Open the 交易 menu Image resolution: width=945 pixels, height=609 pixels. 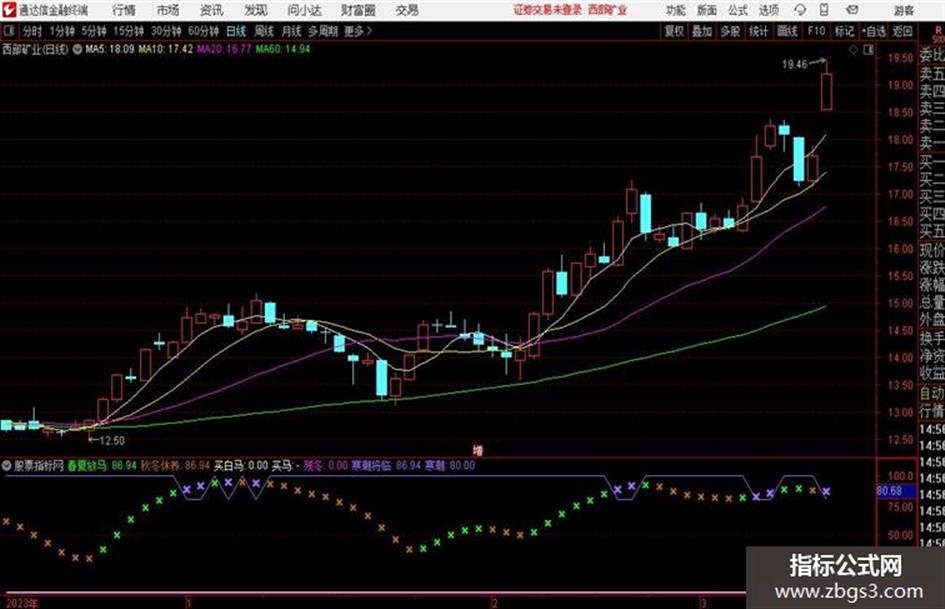tap(407, 10)
